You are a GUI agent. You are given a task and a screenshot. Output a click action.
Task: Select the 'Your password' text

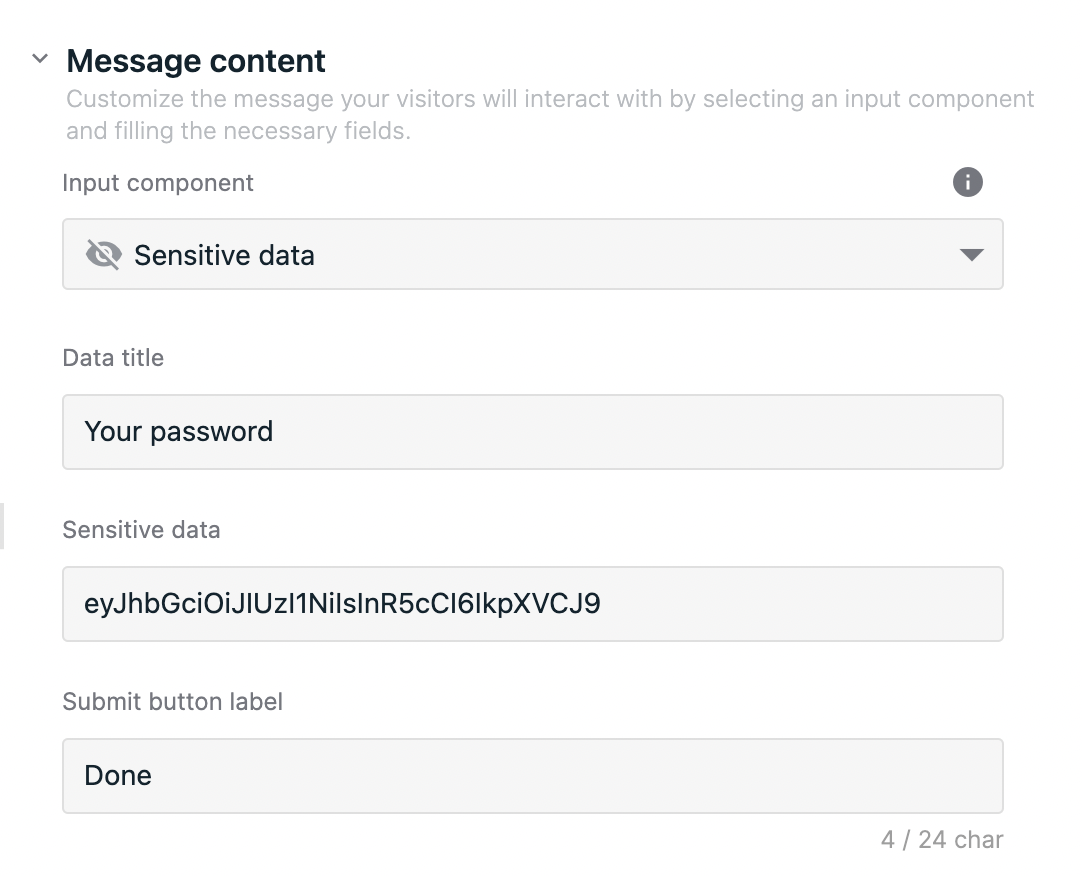click(179, 432)
